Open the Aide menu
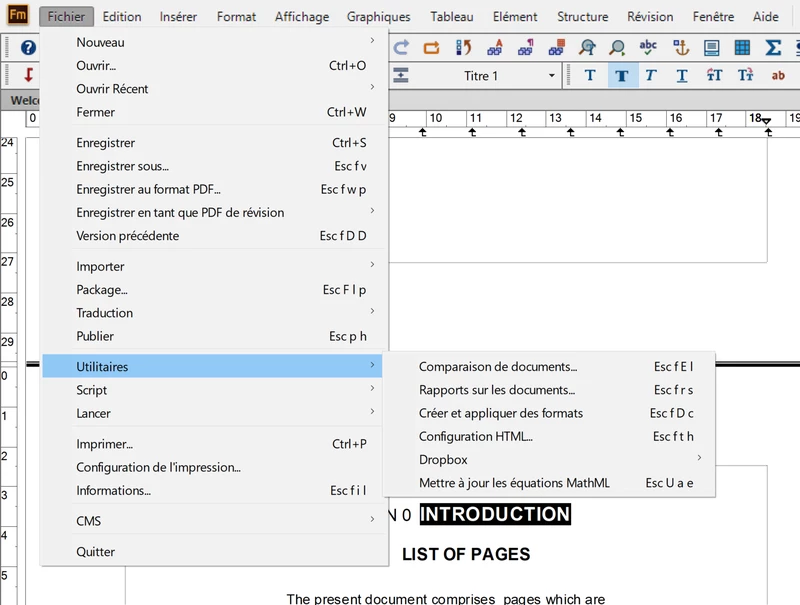Screen dimensions: 800x605 point(766,17)
